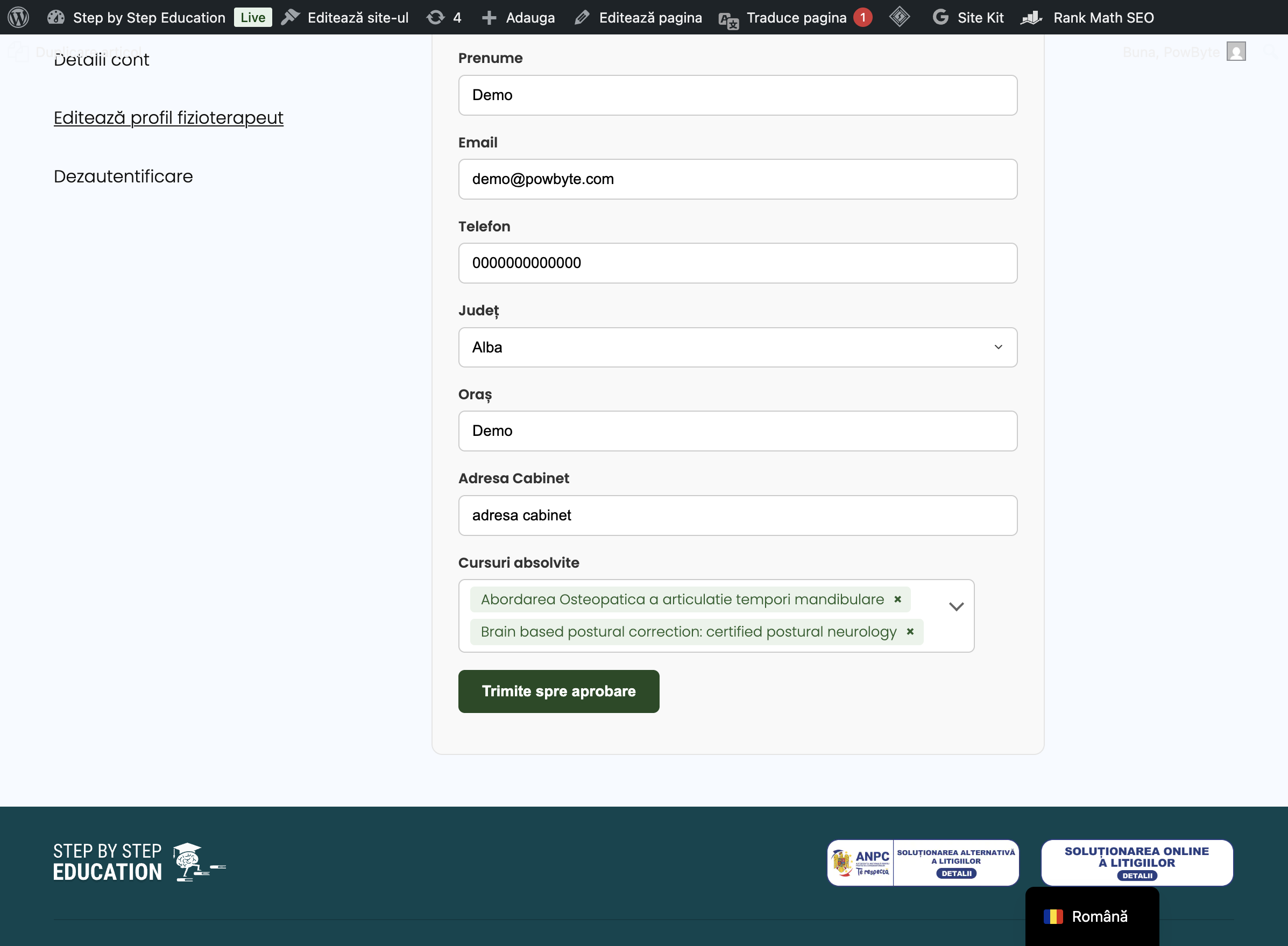Open the WordPress logo menu

(x=18, y=17)
